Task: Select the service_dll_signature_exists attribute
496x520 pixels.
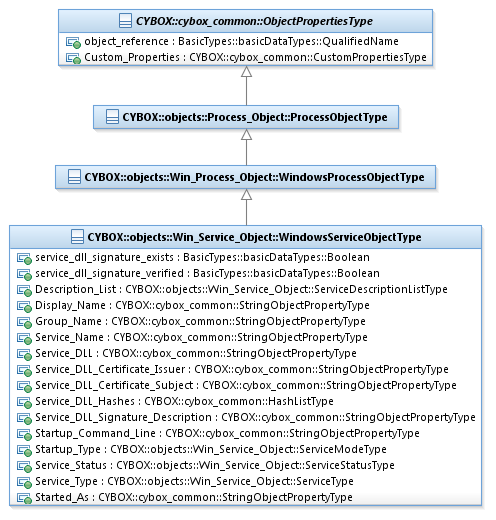Action: tap(193, 257)
